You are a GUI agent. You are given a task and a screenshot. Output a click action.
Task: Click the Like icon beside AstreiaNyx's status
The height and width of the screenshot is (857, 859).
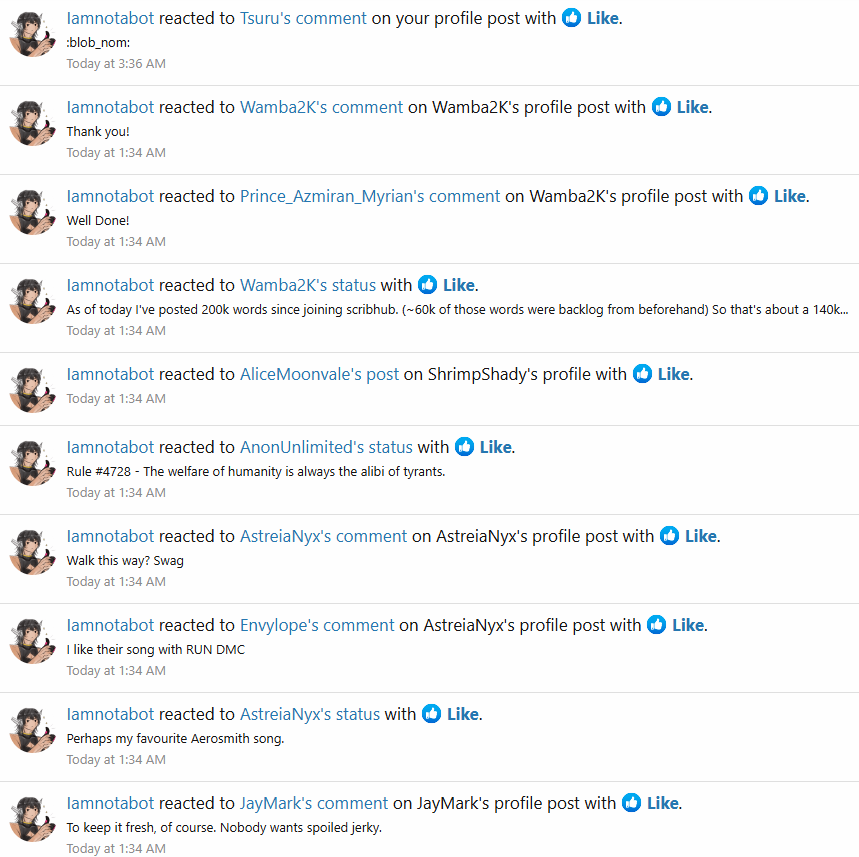pos(432,714)
